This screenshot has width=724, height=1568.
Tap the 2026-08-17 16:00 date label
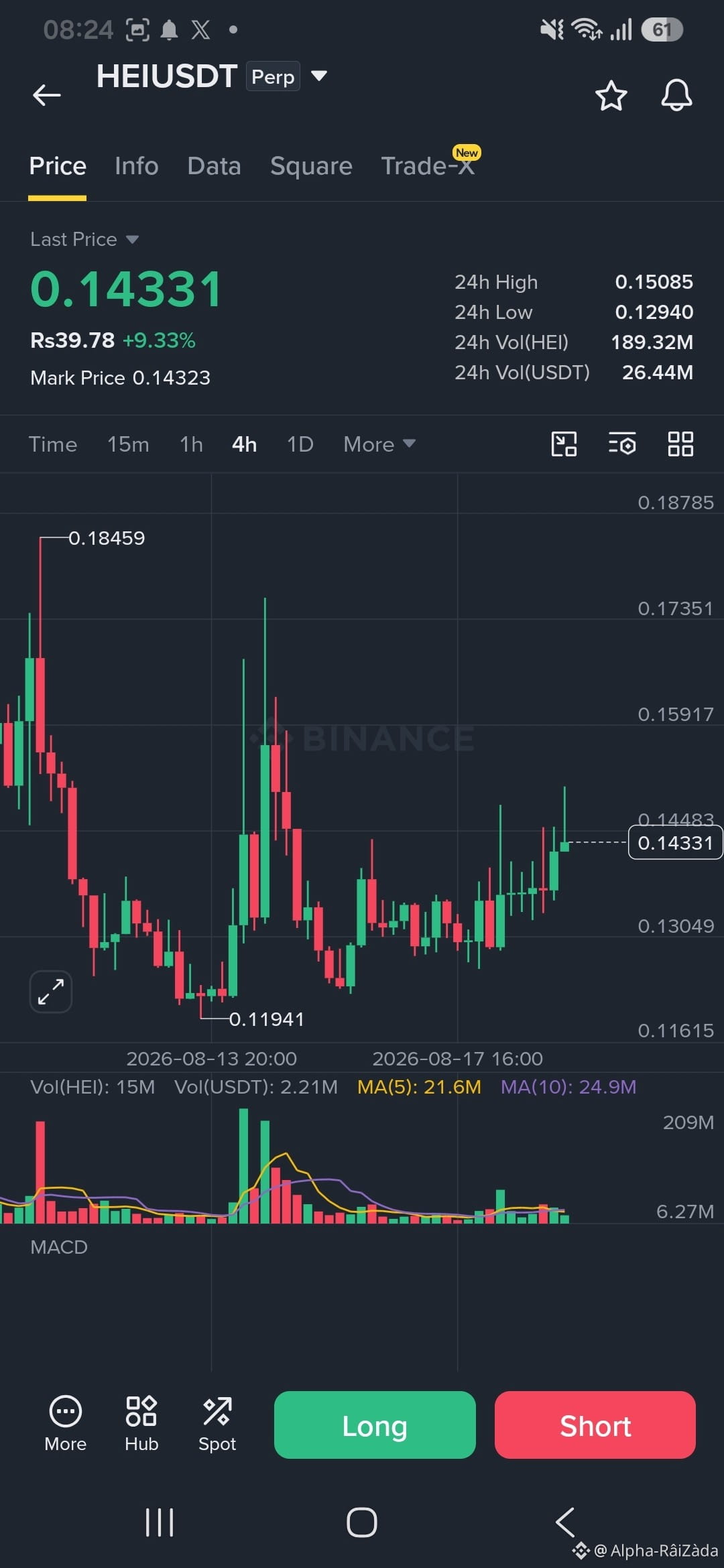click(458, 1059)
